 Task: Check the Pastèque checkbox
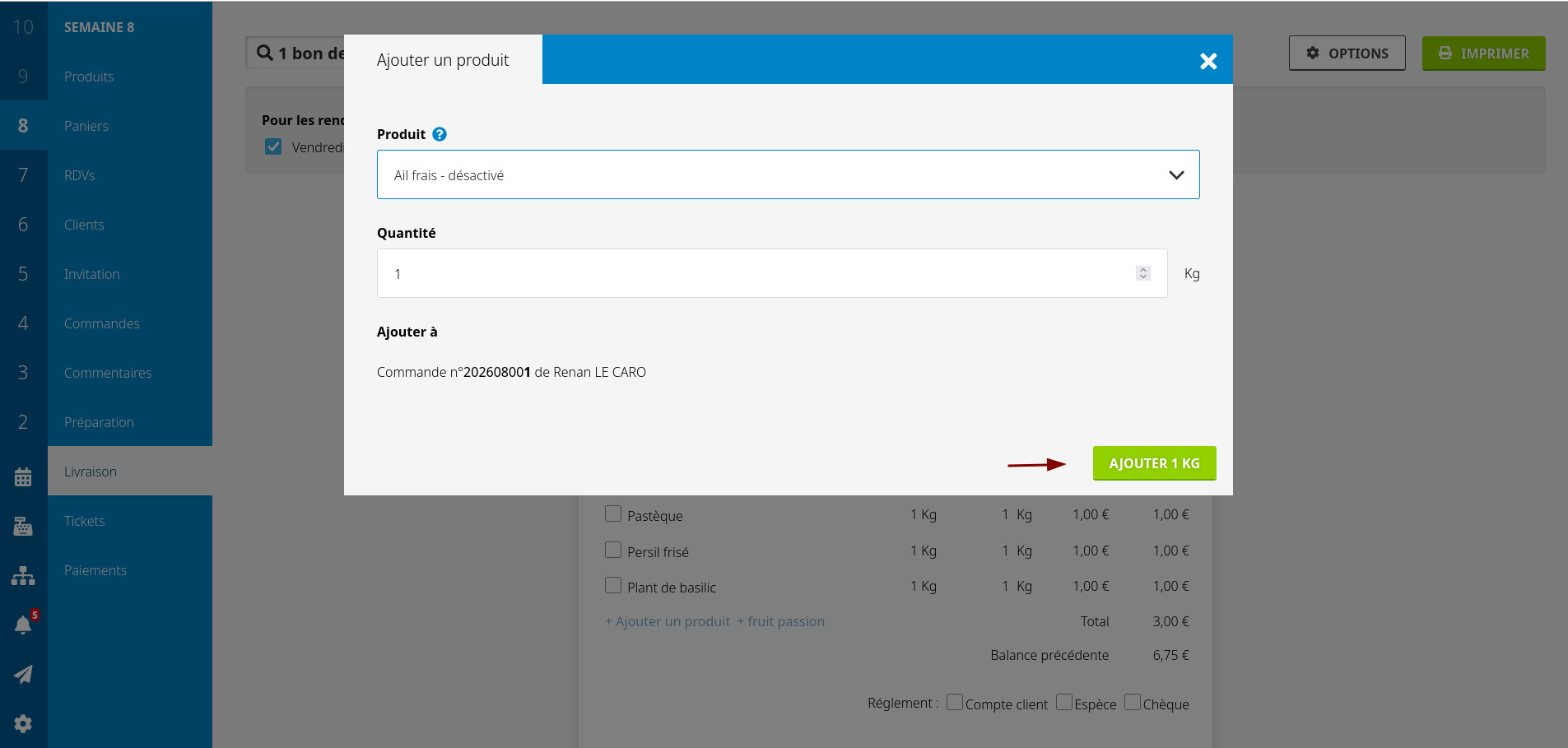pos(613,514)
